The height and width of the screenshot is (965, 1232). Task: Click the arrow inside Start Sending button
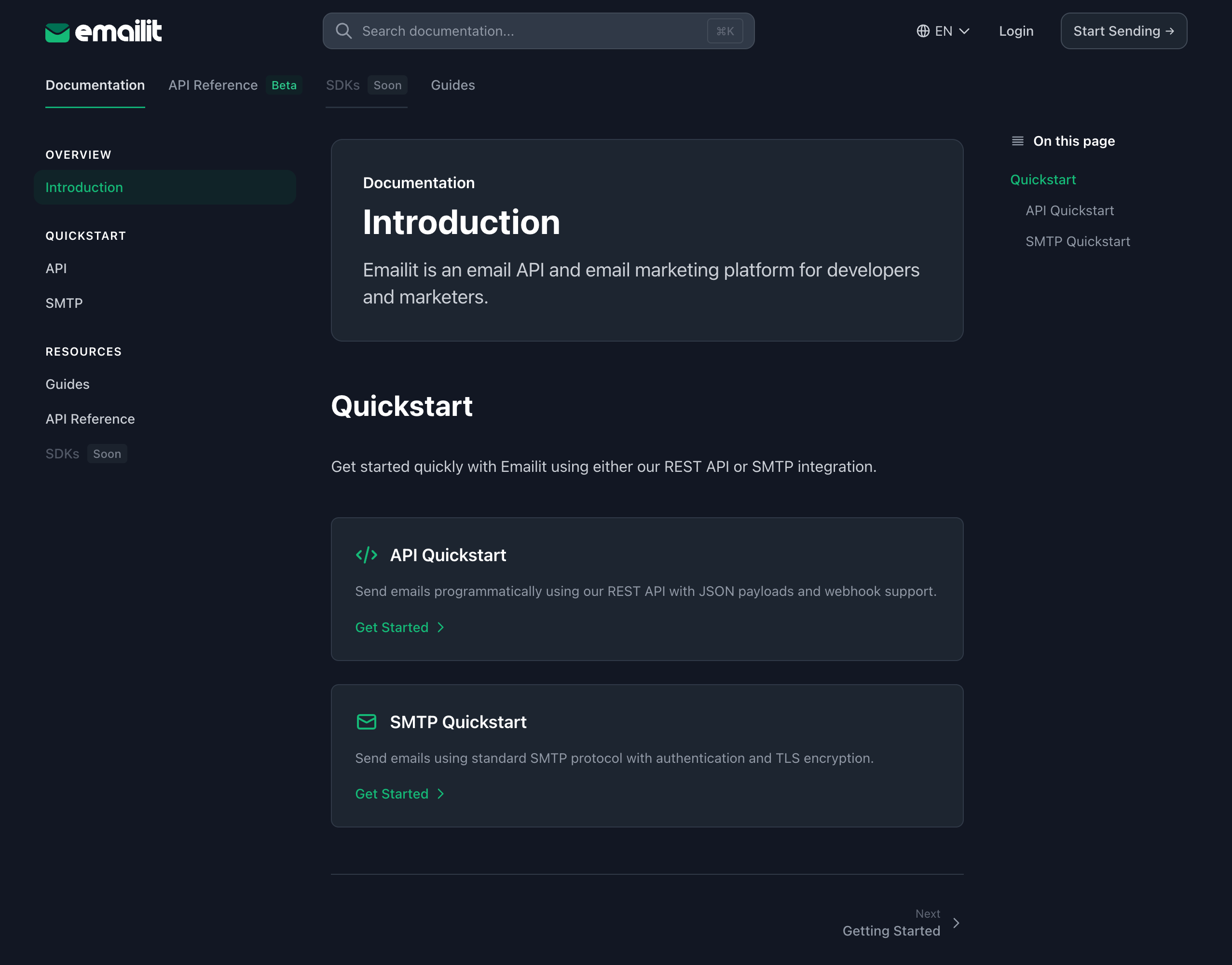(1168, 31)
